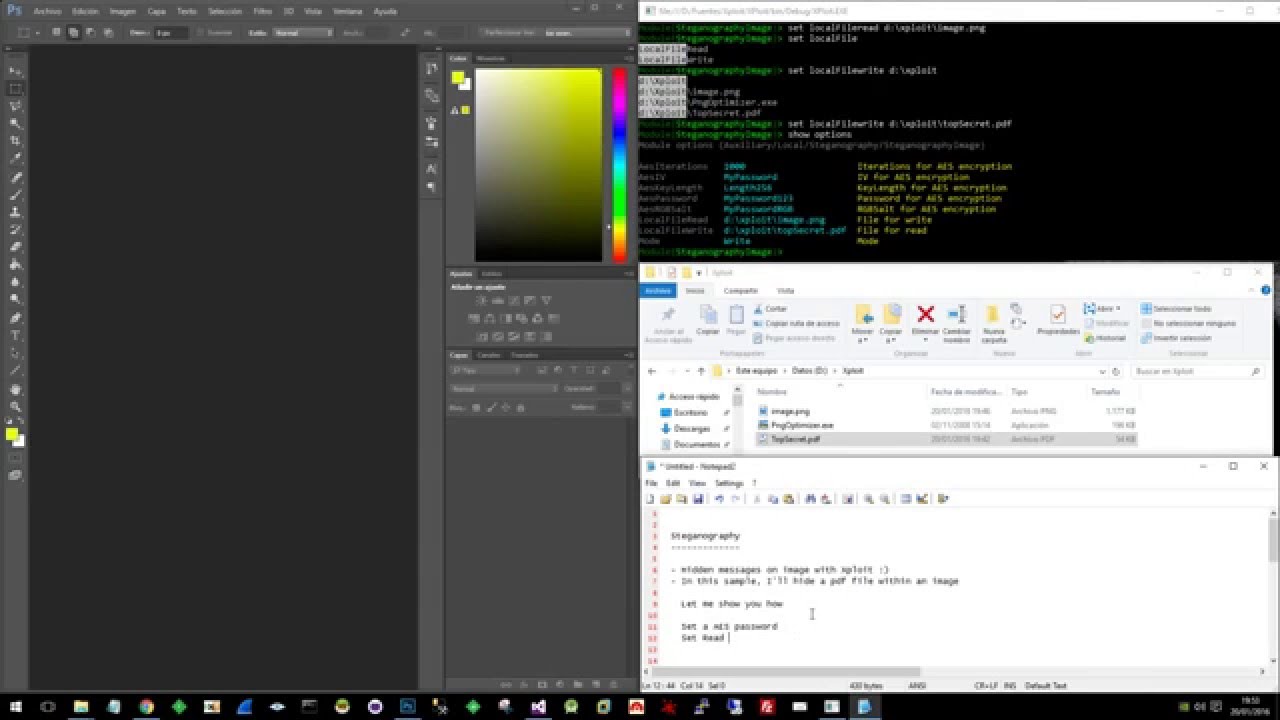Switch to Compartir tab in Explorer
The width and height of the screenshot is (1280, 720).
[x=741, y=290]
